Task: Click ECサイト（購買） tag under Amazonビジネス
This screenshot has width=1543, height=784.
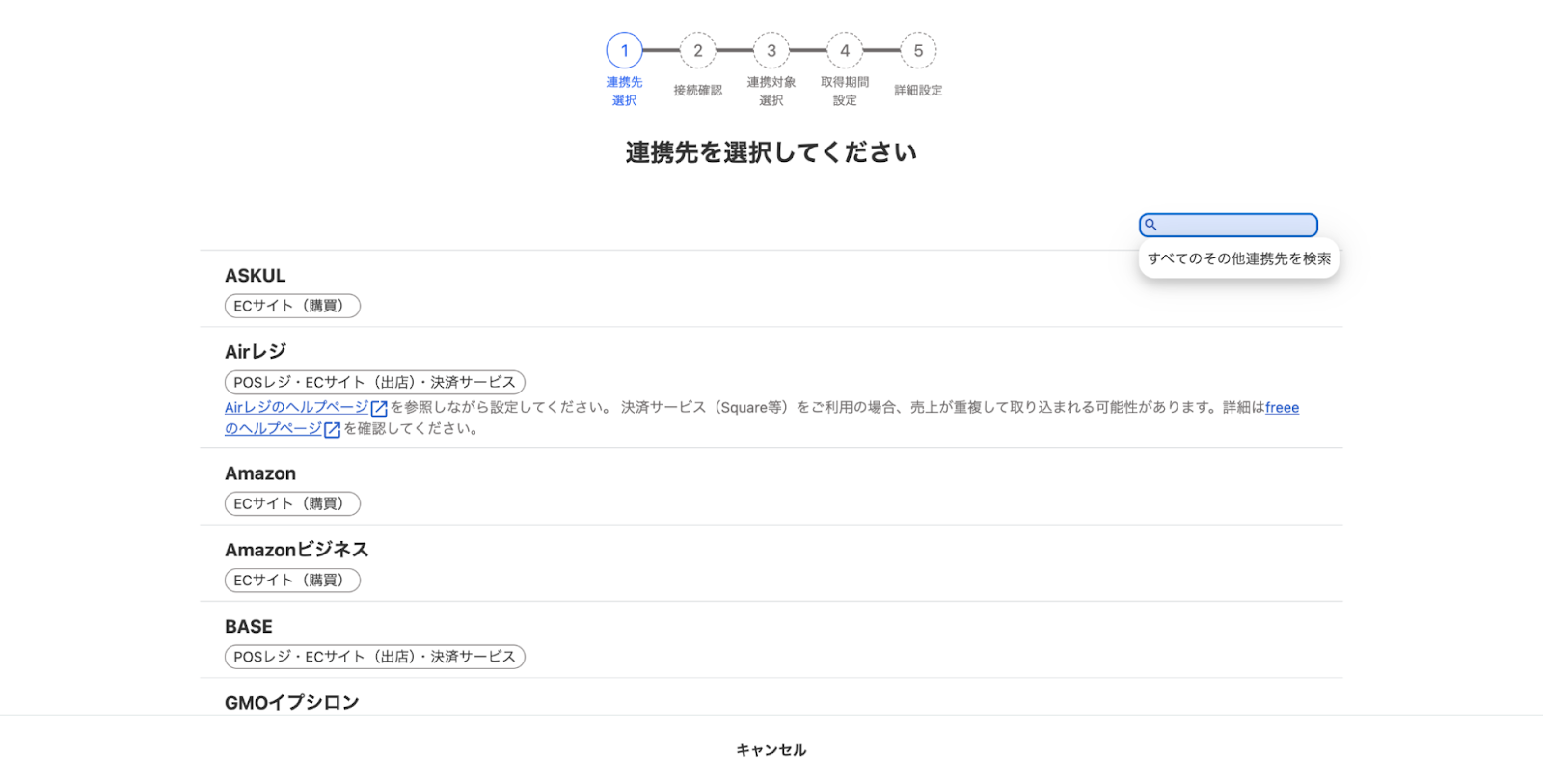Action: [292, 580]
